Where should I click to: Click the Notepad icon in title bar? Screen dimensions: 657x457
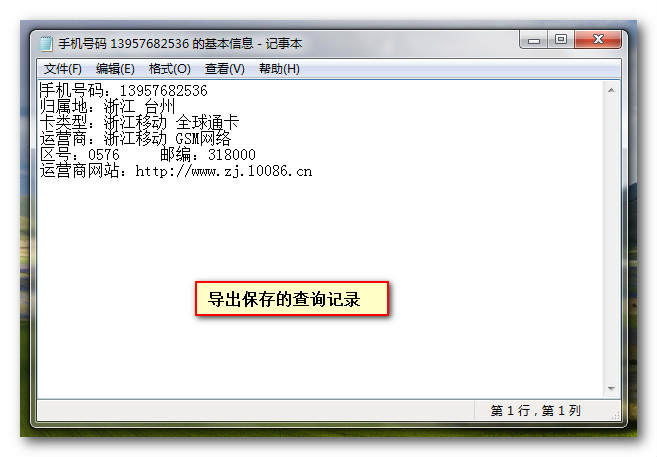pos(46,44)
